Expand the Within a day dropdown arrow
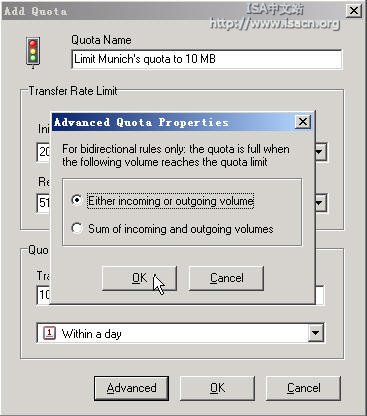Viewport: 367px width, 416px height. click(315, 332)
